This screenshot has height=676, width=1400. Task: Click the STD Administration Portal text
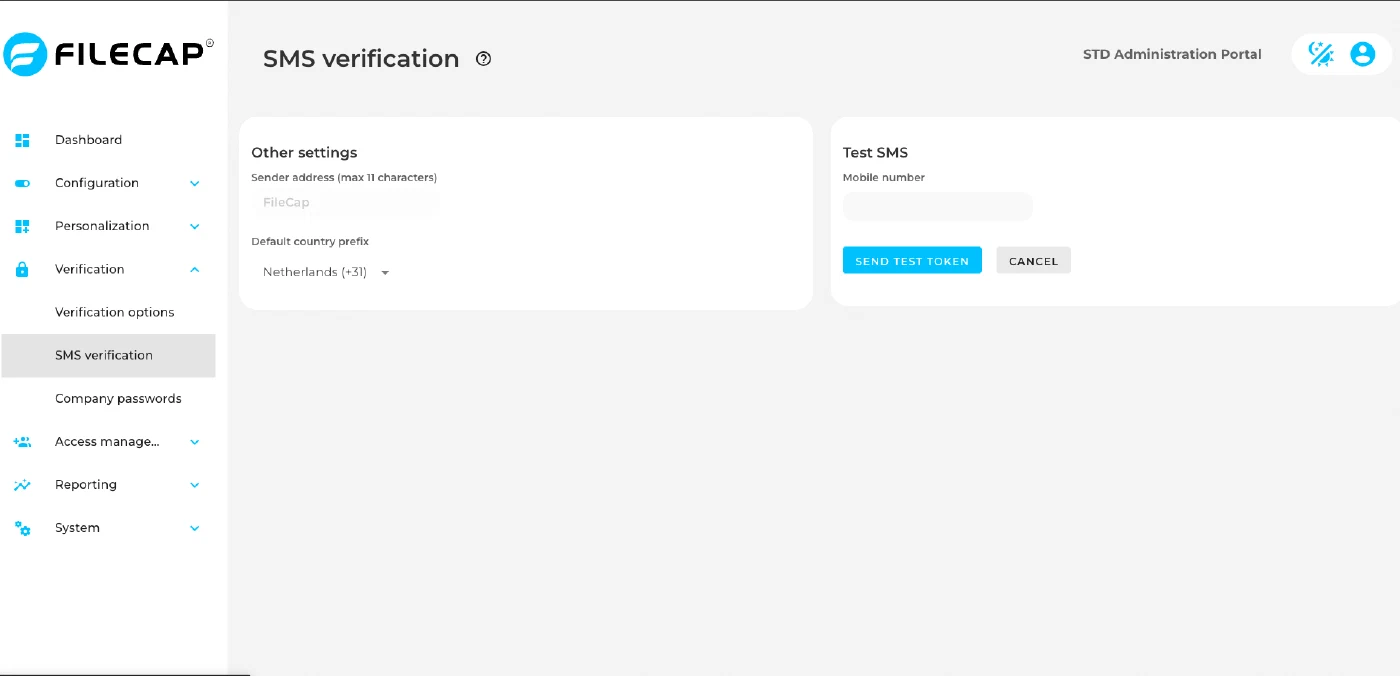click(x=1172, y=54)
